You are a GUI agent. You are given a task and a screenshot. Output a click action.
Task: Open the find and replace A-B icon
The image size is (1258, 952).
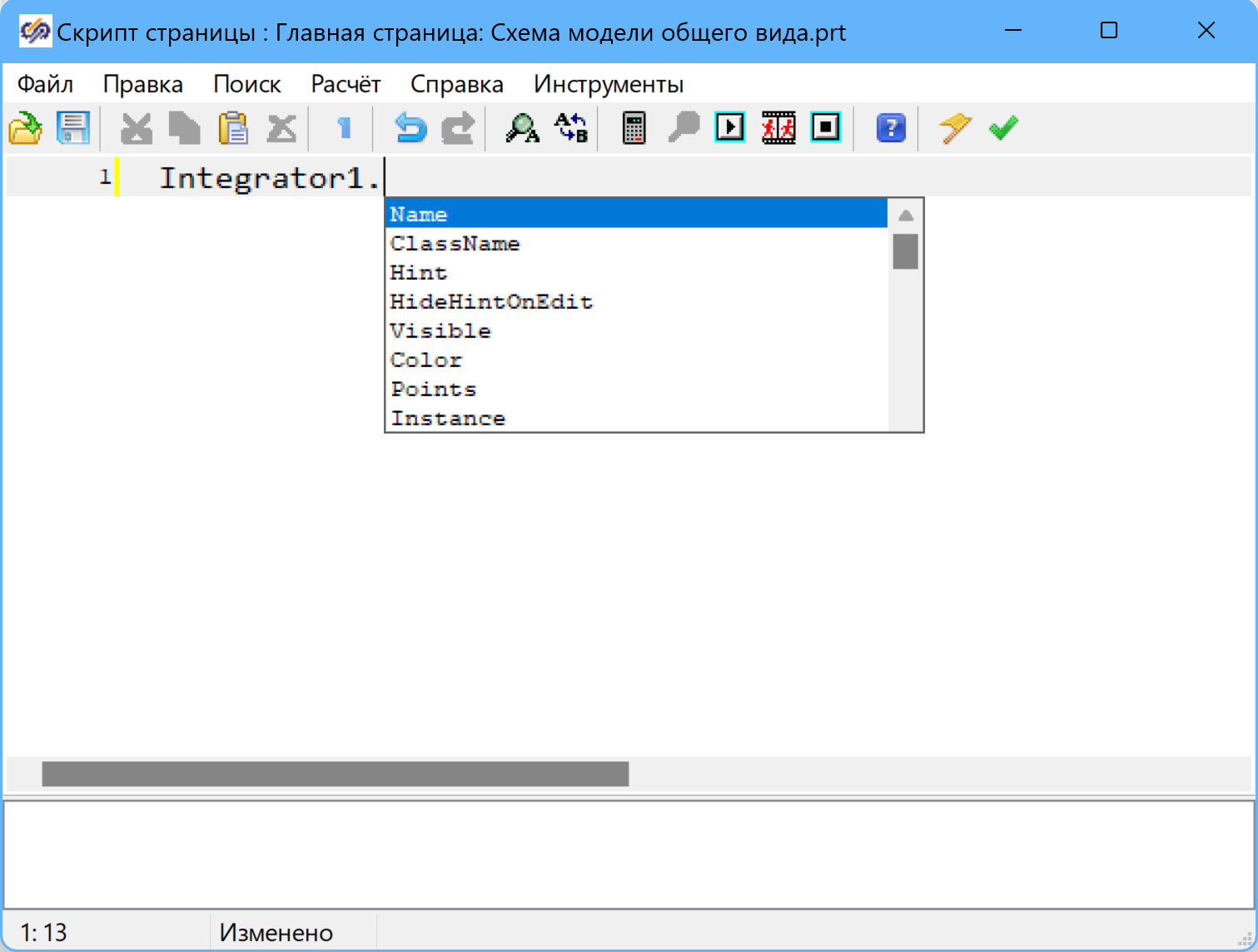point(571,128)
